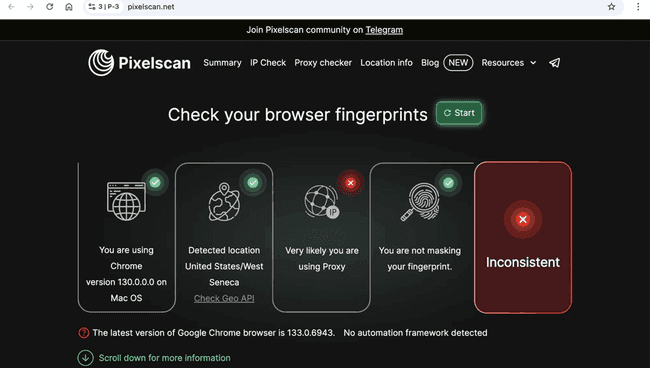
Task: Click Scroll down for more information
Action: 165,358
